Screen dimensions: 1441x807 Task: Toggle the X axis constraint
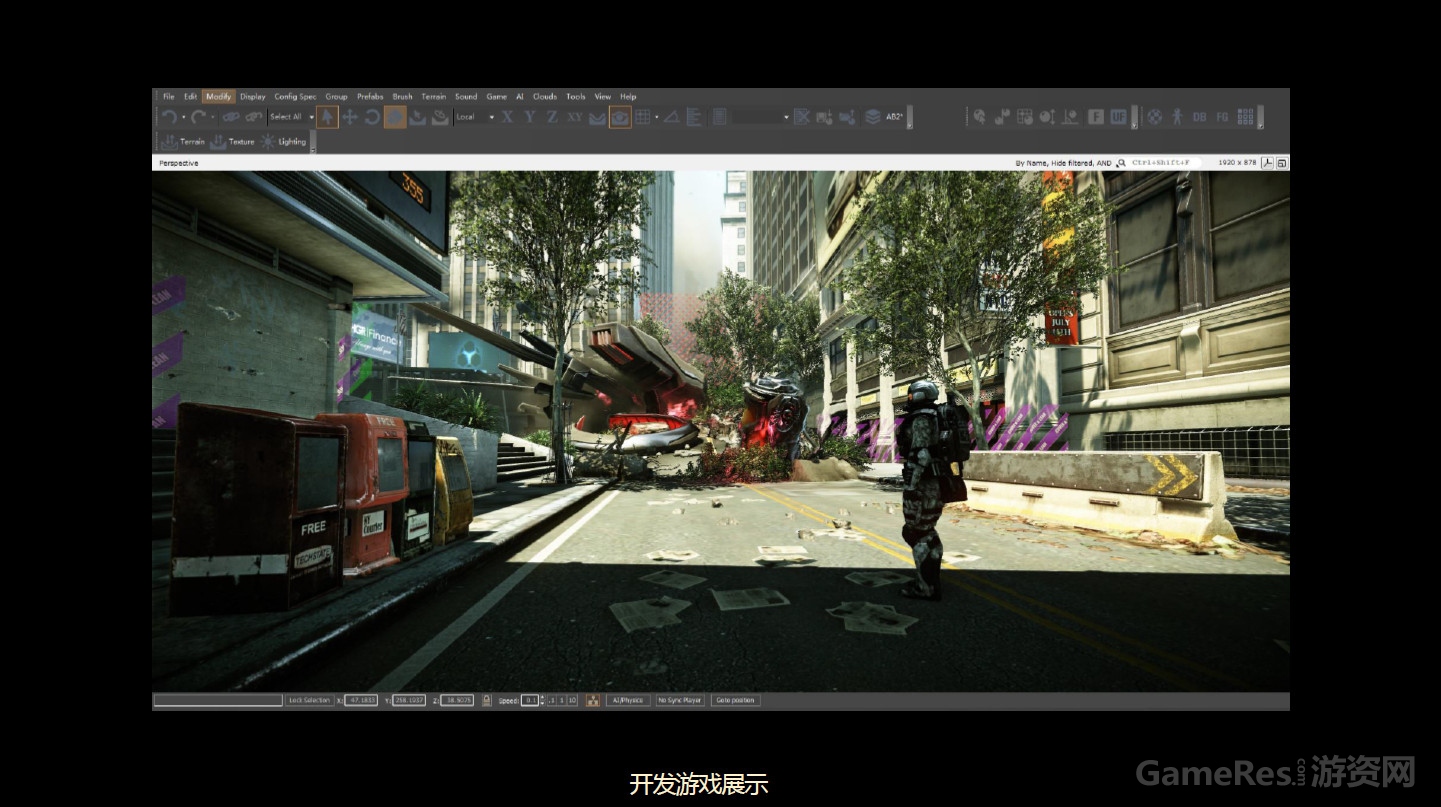pyautogui.click(x=508, y=117)
